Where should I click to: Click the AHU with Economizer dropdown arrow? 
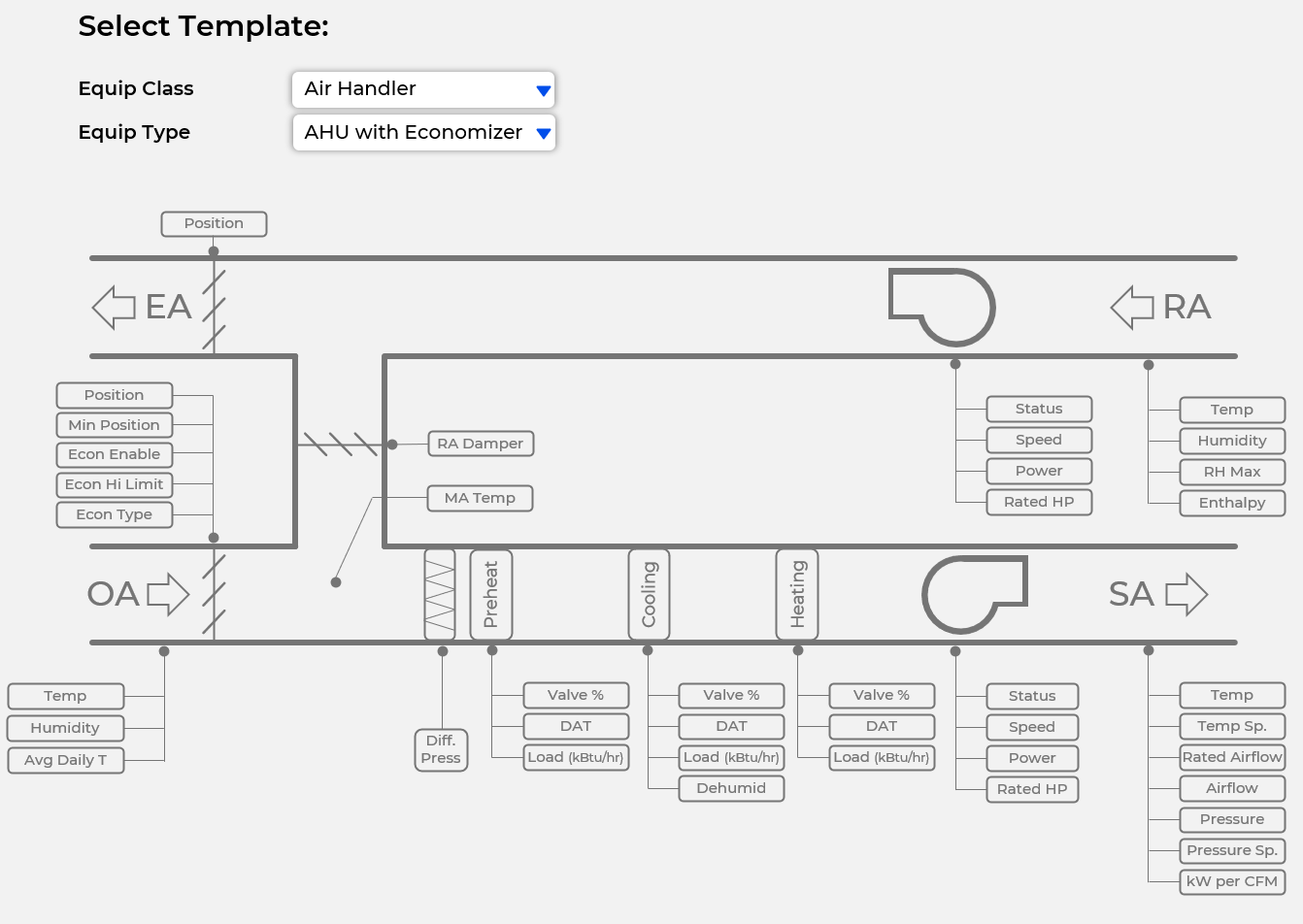click(x=543, y=132)
